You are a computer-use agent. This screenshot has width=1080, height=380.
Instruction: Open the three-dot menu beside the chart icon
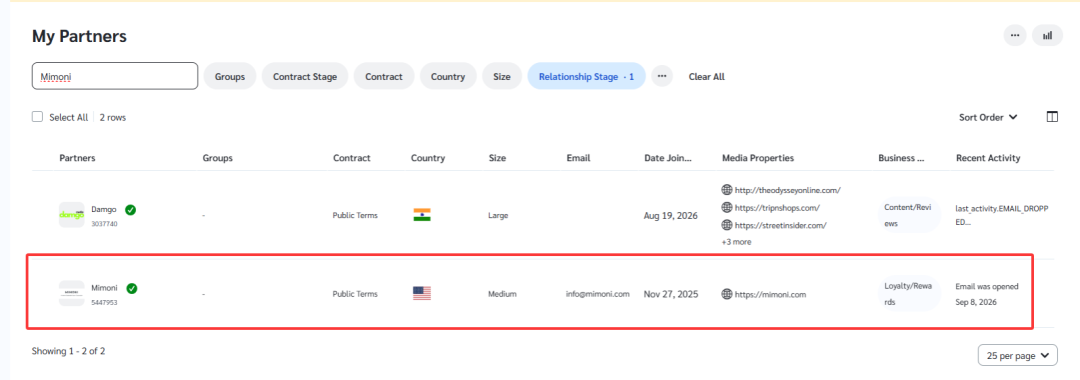click(x=1015, y=35)
